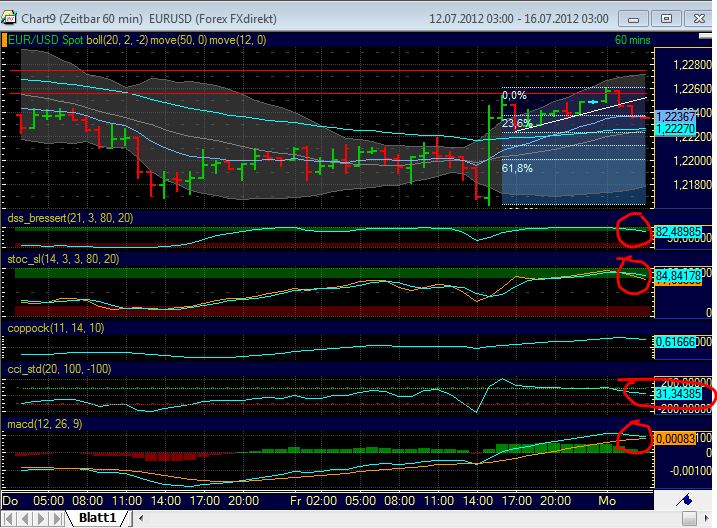Viewport: 717px width, 528px height.
Task: Click the 1,22270 price tag
Action: (x=676, y=129)
